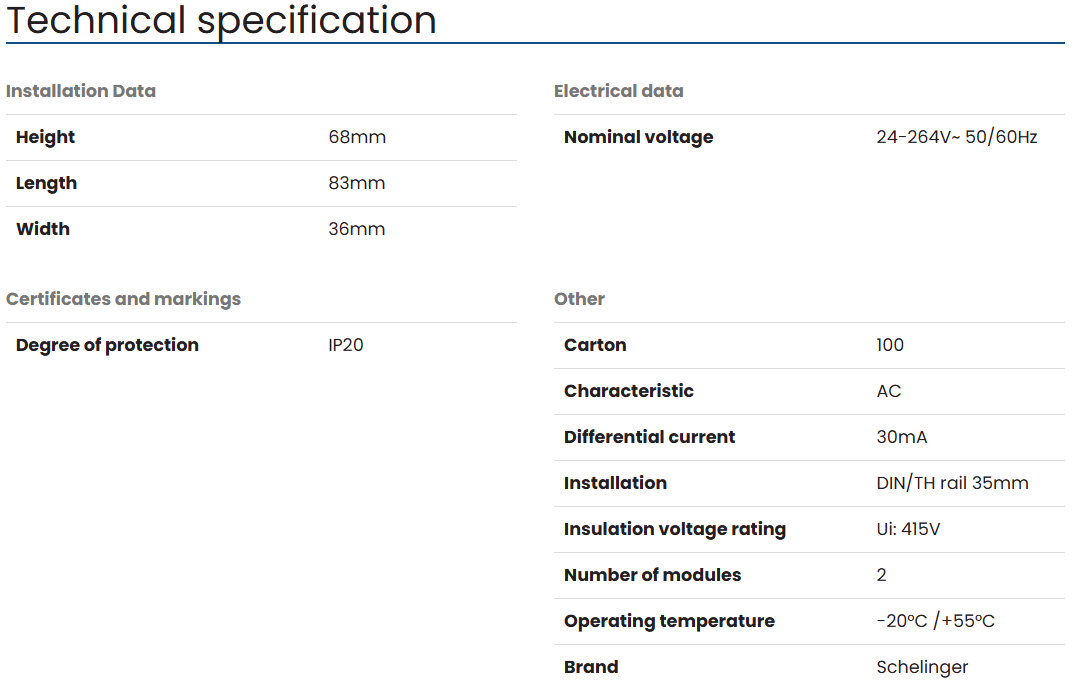Select the 83mm length value
The height and width of the screenshot is (689, 1078).
click(356, 183)
